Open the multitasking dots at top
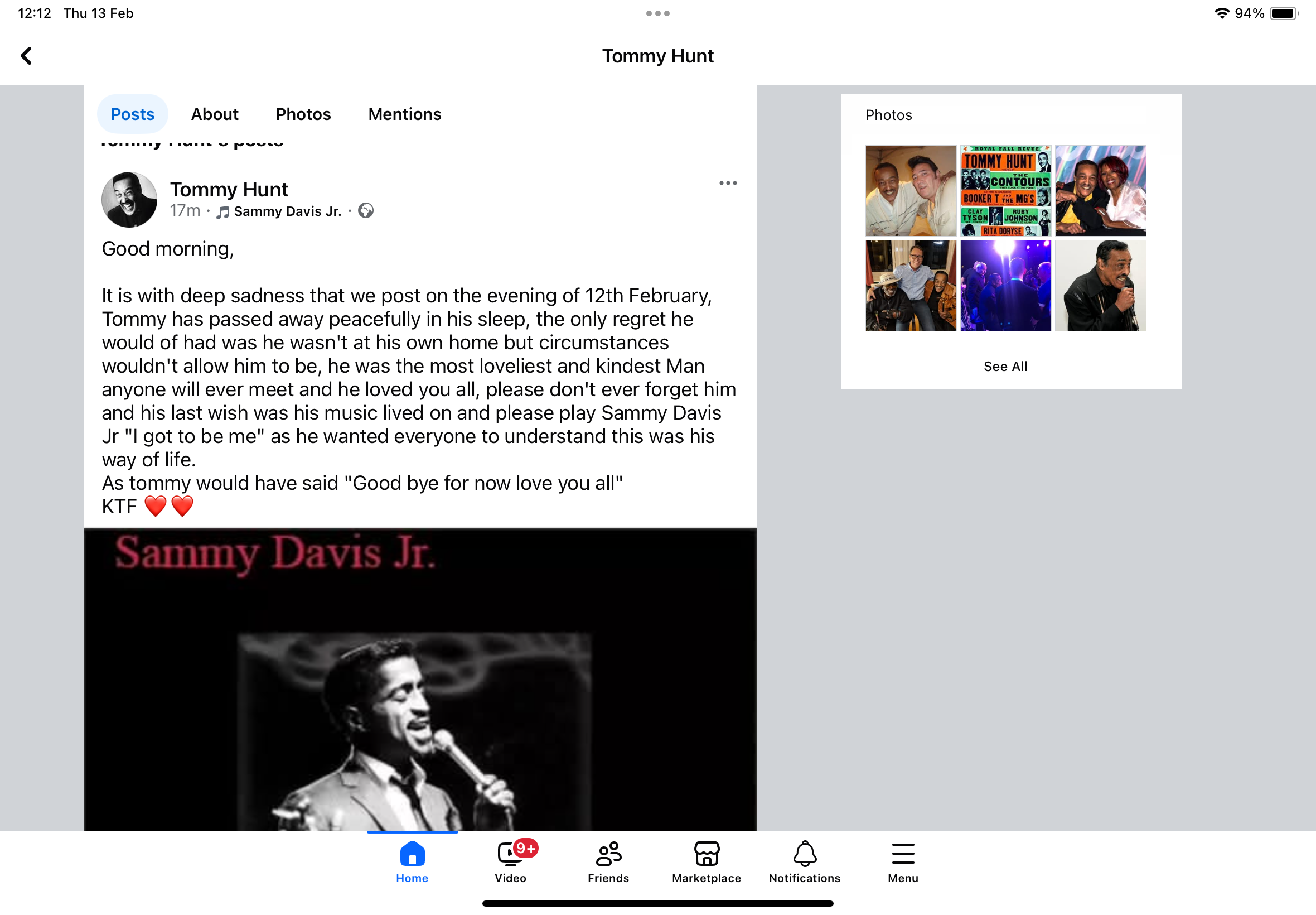Viewport: 1316px width, 915px height. pos(657,13)
